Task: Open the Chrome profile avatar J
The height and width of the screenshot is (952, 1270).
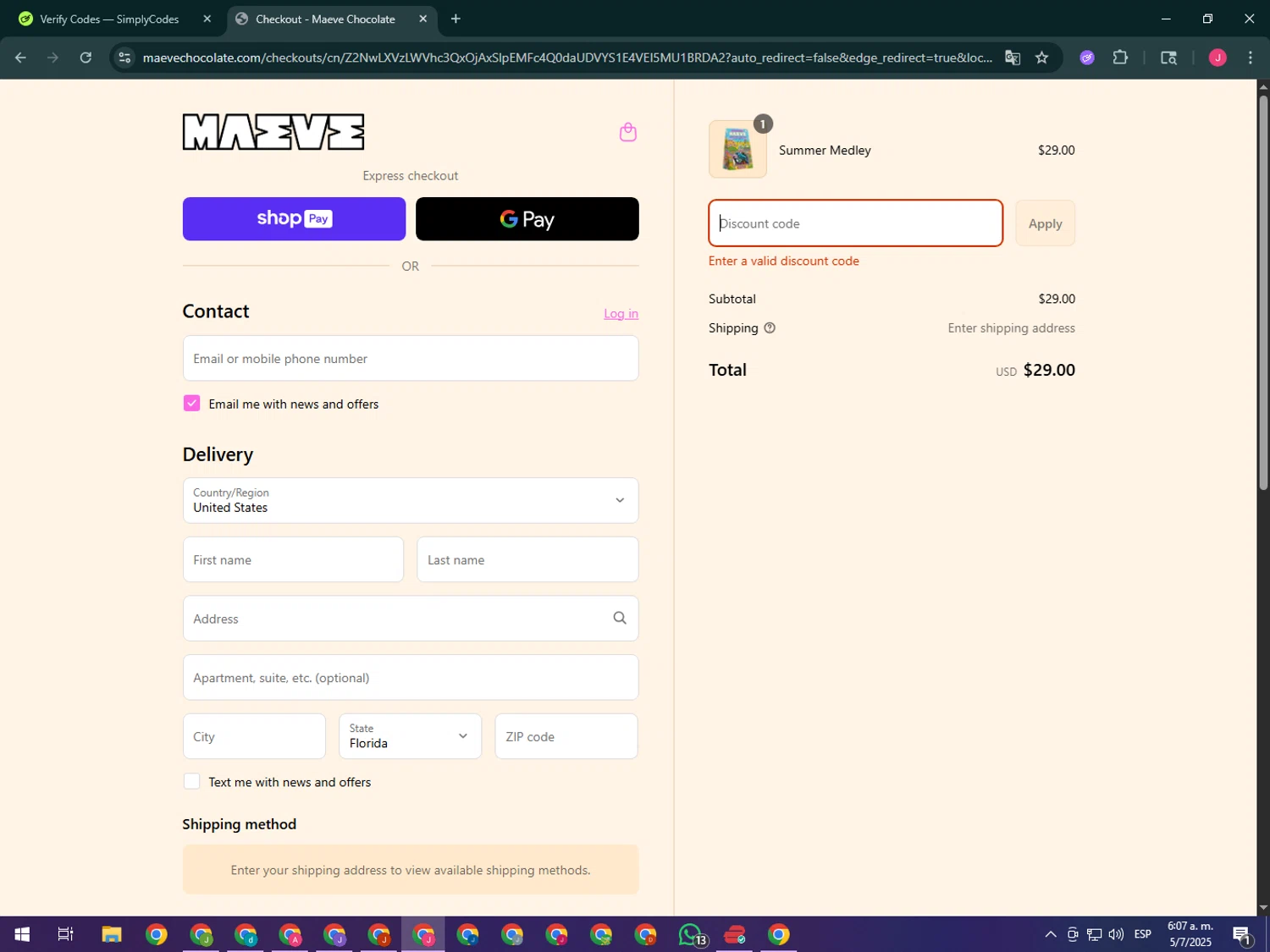Action: [x=1218, y=58]
